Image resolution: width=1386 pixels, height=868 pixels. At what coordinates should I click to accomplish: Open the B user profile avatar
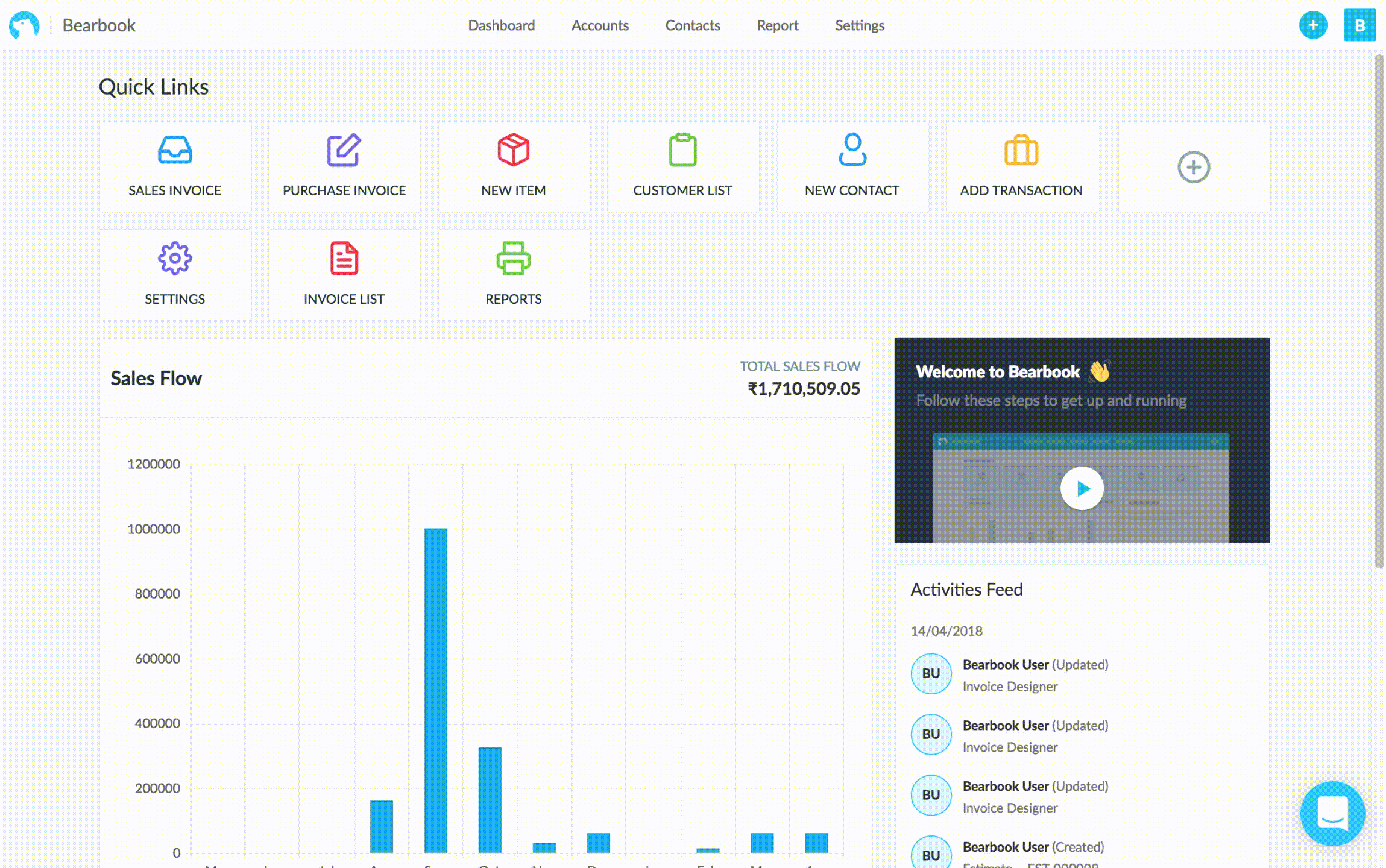tap(1359, 25)
